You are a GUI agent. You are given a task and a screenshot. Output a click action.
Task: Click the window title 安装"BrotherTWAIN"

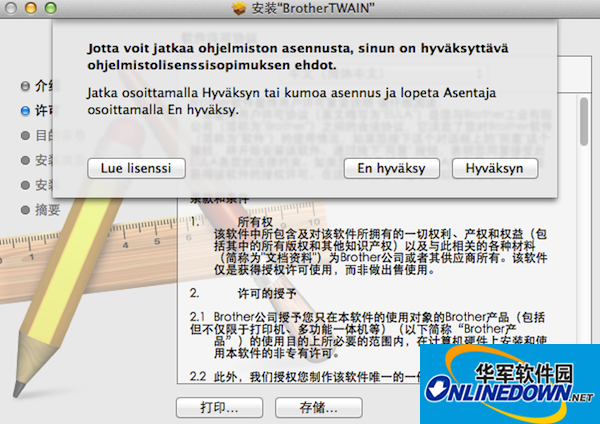(x=313, y=8)
